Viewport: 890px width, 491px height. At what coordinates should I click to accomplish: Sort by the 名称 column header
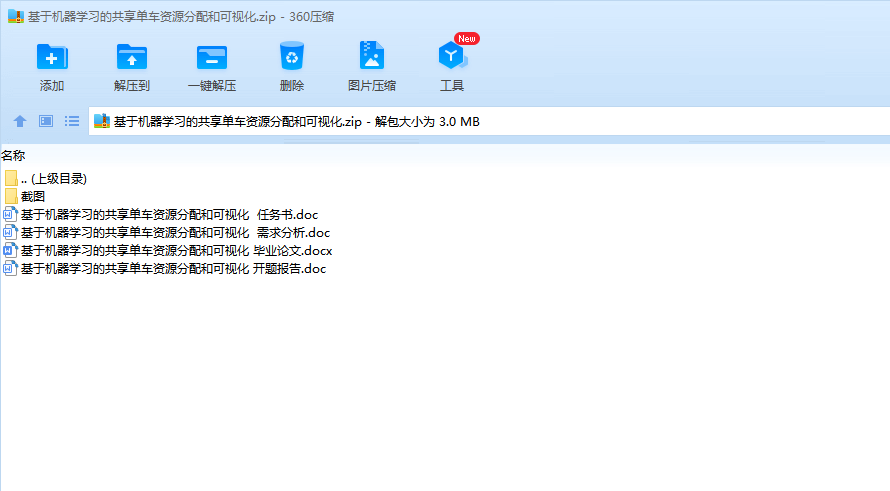[13, 156]
